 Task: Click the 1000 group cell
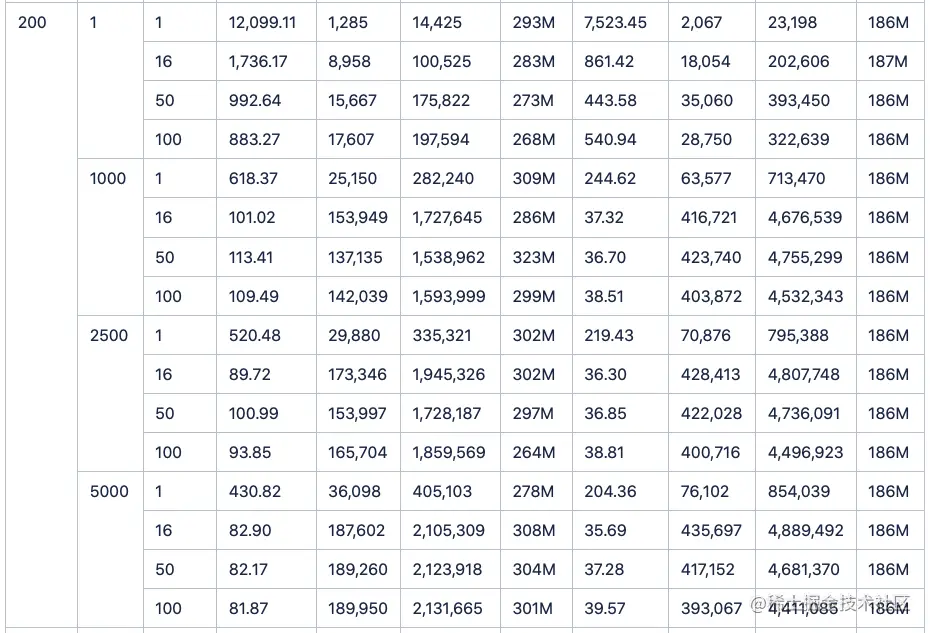pyautogui.click(x=108, y=179)
